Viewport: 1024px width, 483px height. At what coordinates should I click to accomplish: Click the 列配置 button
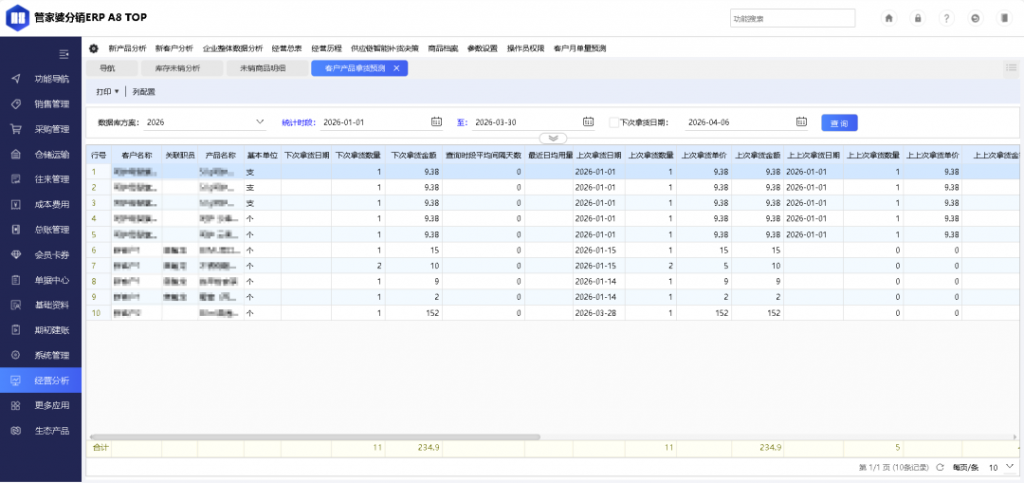tap(144, 92)
